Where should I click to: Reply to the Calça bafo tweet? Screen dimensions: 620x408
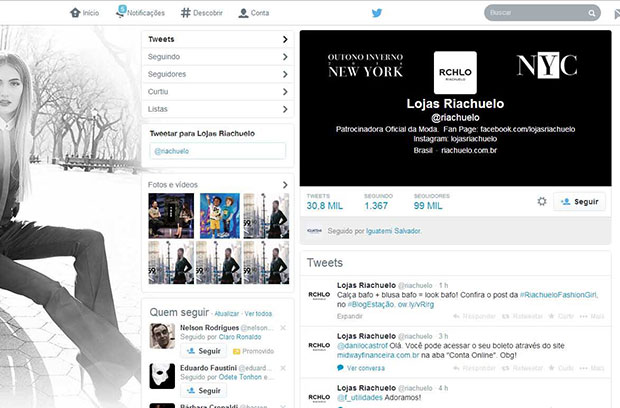[474, 316]
